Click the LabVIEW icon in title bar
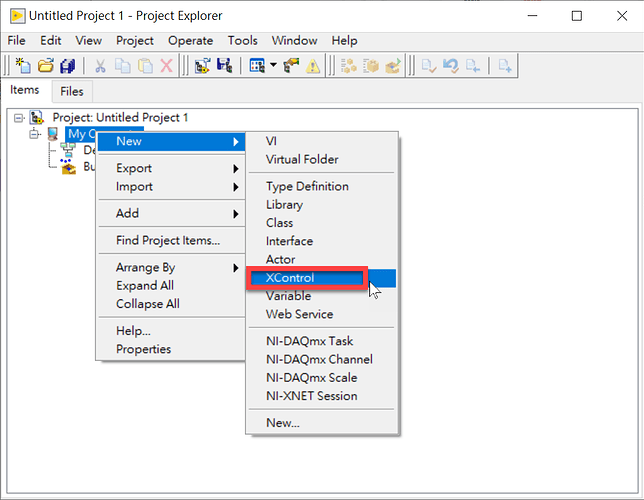The height and width of the screenshot is (500, 644). click(x=16, y=16)
